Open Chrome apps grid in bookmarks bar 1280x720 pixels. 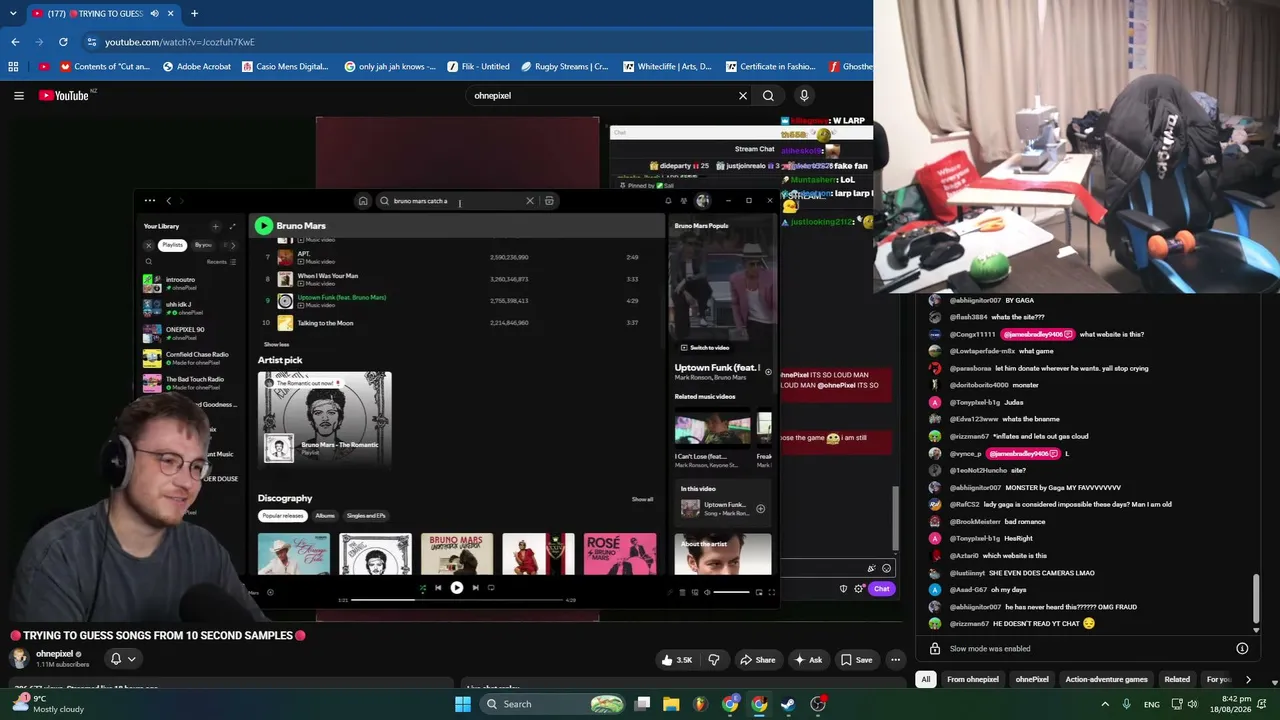[13, 67]
